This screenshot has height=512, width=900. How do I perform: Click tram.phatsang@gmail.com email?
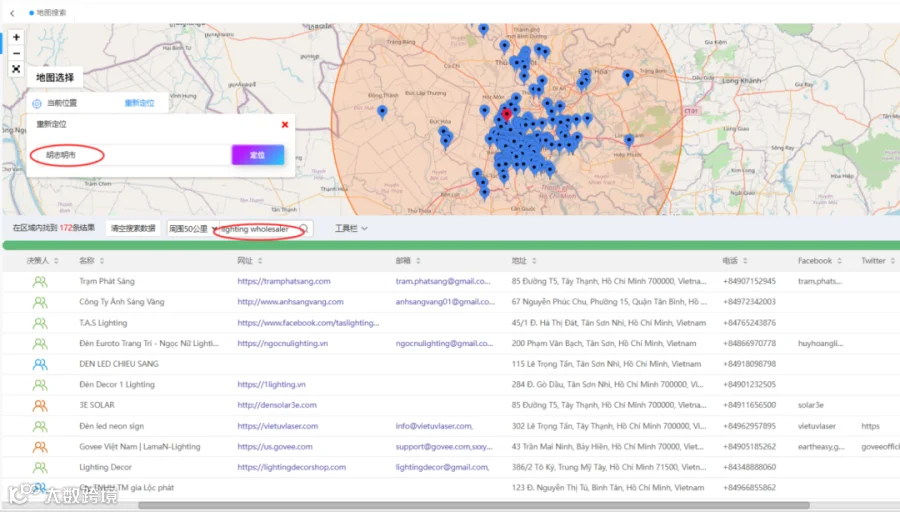(443, 281)
